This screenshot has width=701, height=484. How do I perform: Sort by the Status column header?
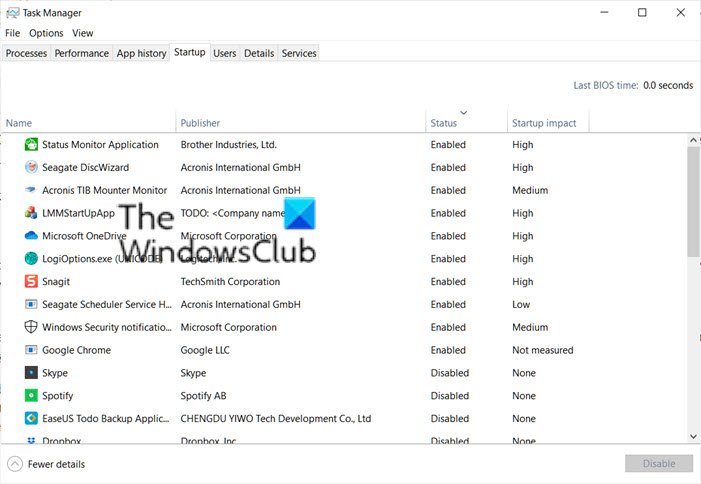click(467, 121)
